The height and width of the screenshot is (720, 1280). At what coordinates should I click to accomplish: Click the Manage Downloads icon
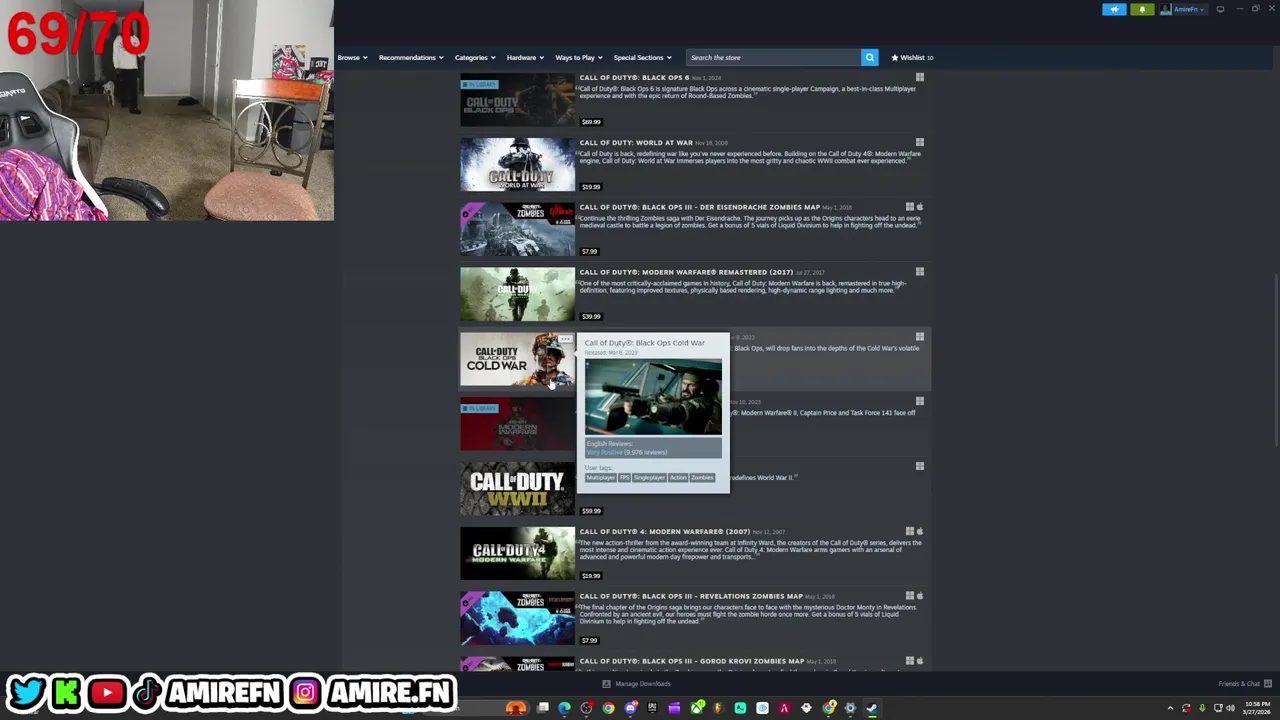tap(606, 684)
